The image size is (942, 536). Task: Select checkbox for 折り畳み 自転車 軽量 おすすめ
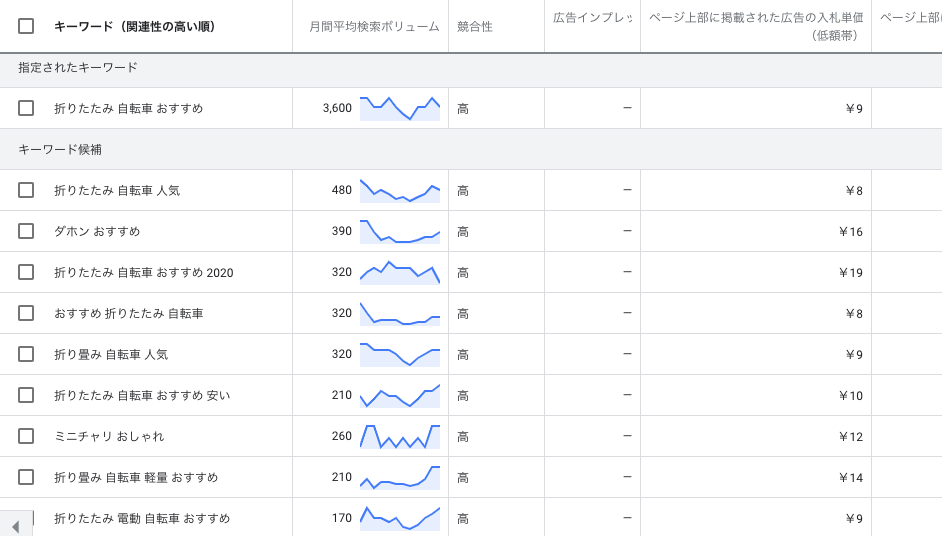coord(26,477)
